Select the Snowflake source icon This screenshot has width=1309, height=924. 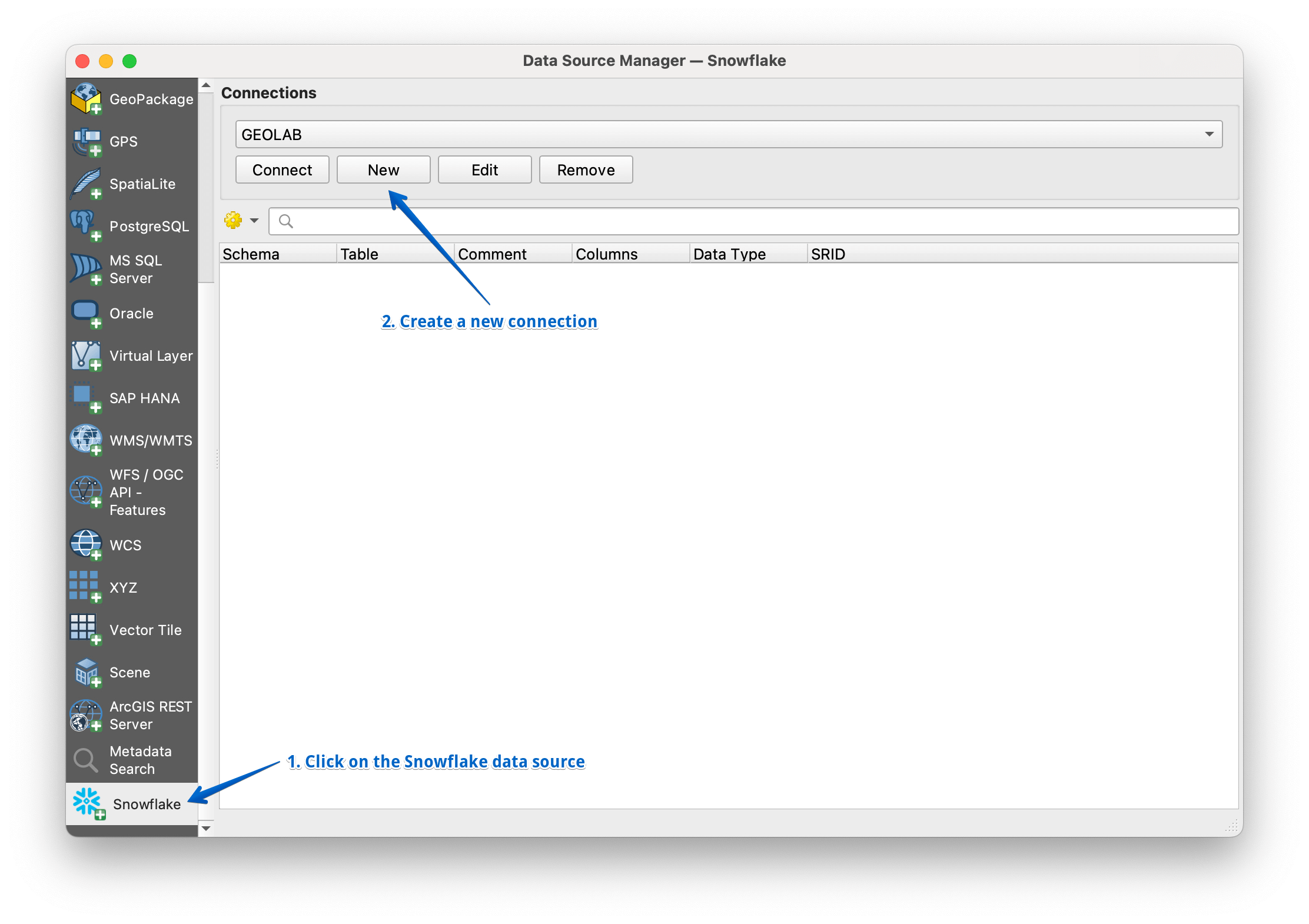click(x=88, y=804)
